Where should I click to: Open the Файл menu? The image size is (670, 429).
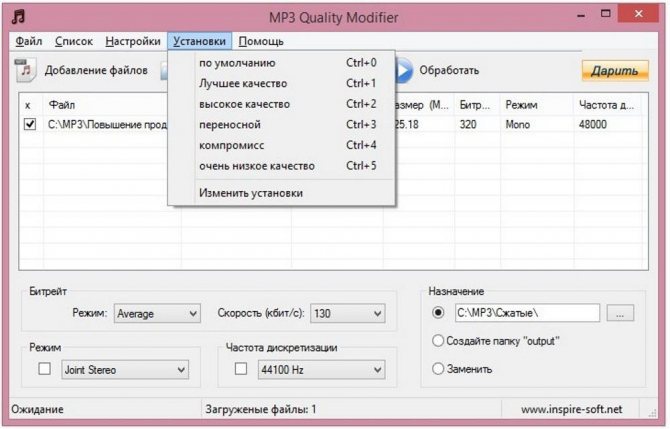pos(29,41)
